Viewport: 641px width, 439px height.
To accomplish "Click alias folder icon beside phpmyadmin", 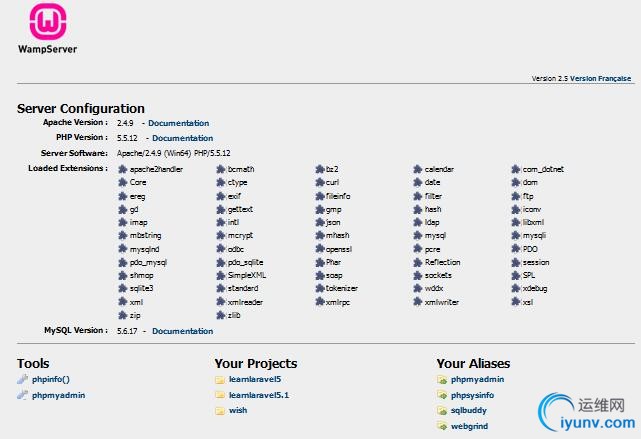I will point(442,380).
